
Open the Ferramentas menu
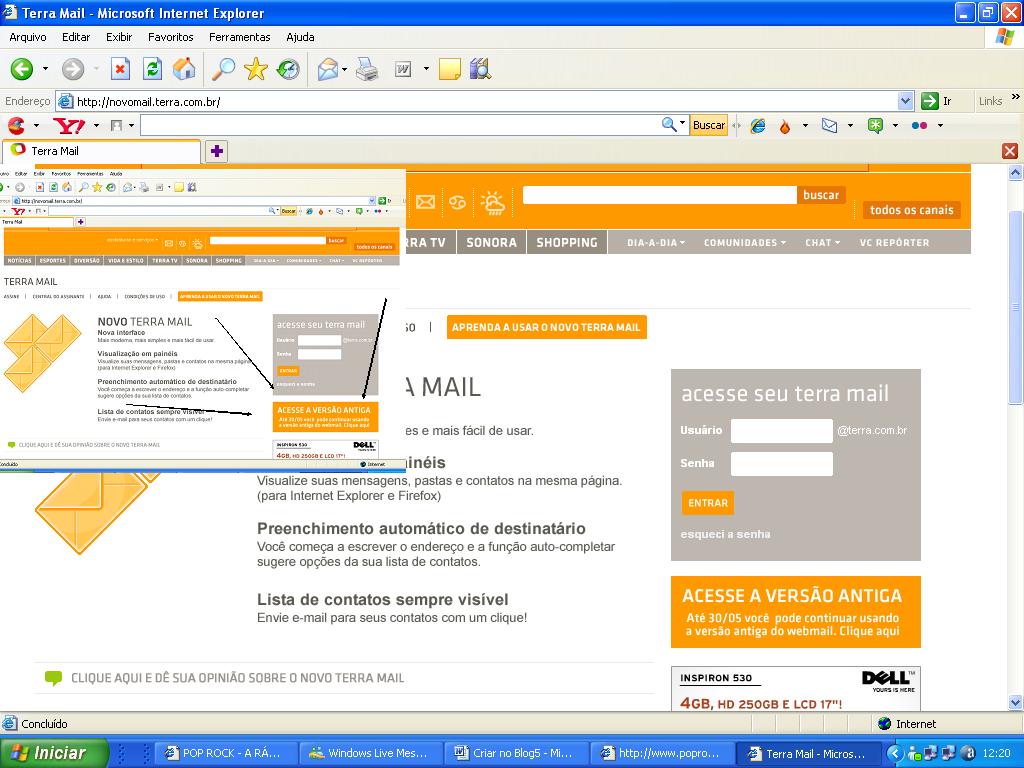tap(240, 37)
